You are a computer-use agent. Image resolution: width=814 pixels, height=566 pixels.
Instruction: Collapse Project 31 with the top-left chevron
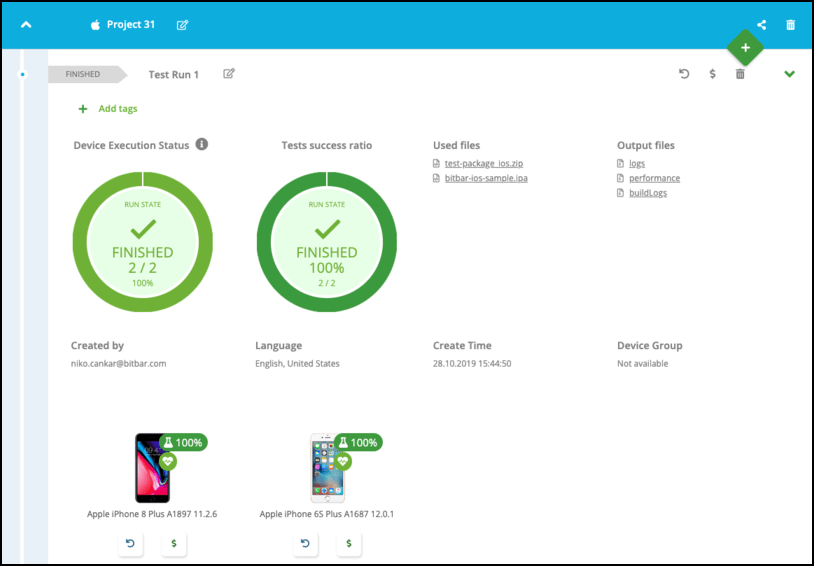tap(26, 25)
